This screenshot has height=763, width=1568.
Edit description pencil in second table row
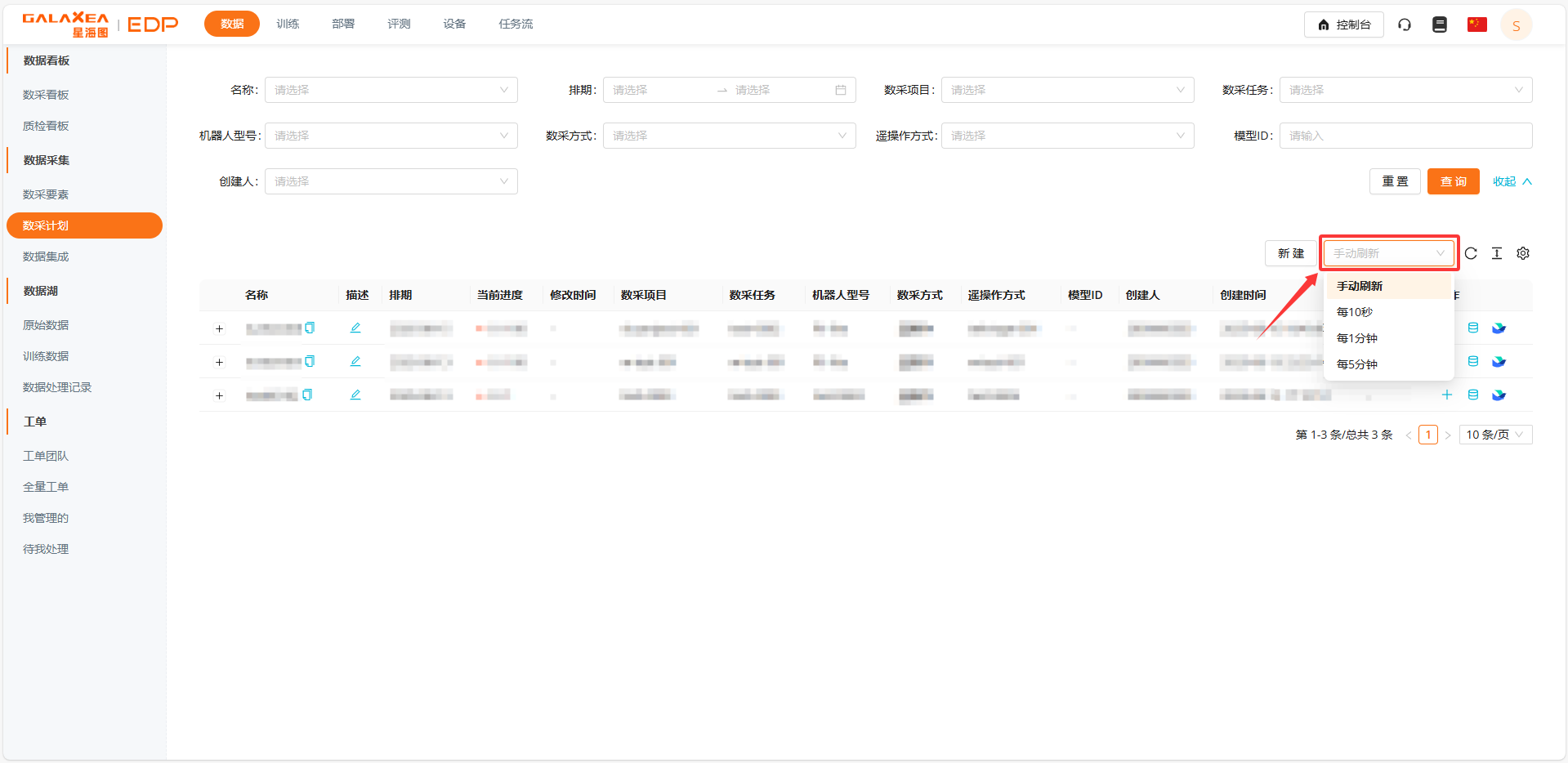pos(355,361)
